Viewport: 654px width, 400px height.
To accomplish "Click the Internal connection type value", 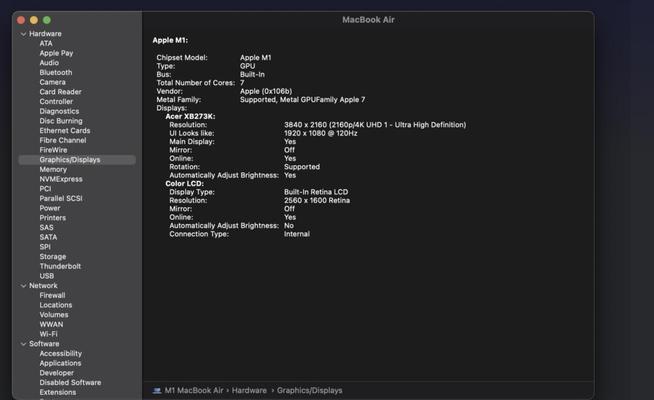I will (297, 234).
